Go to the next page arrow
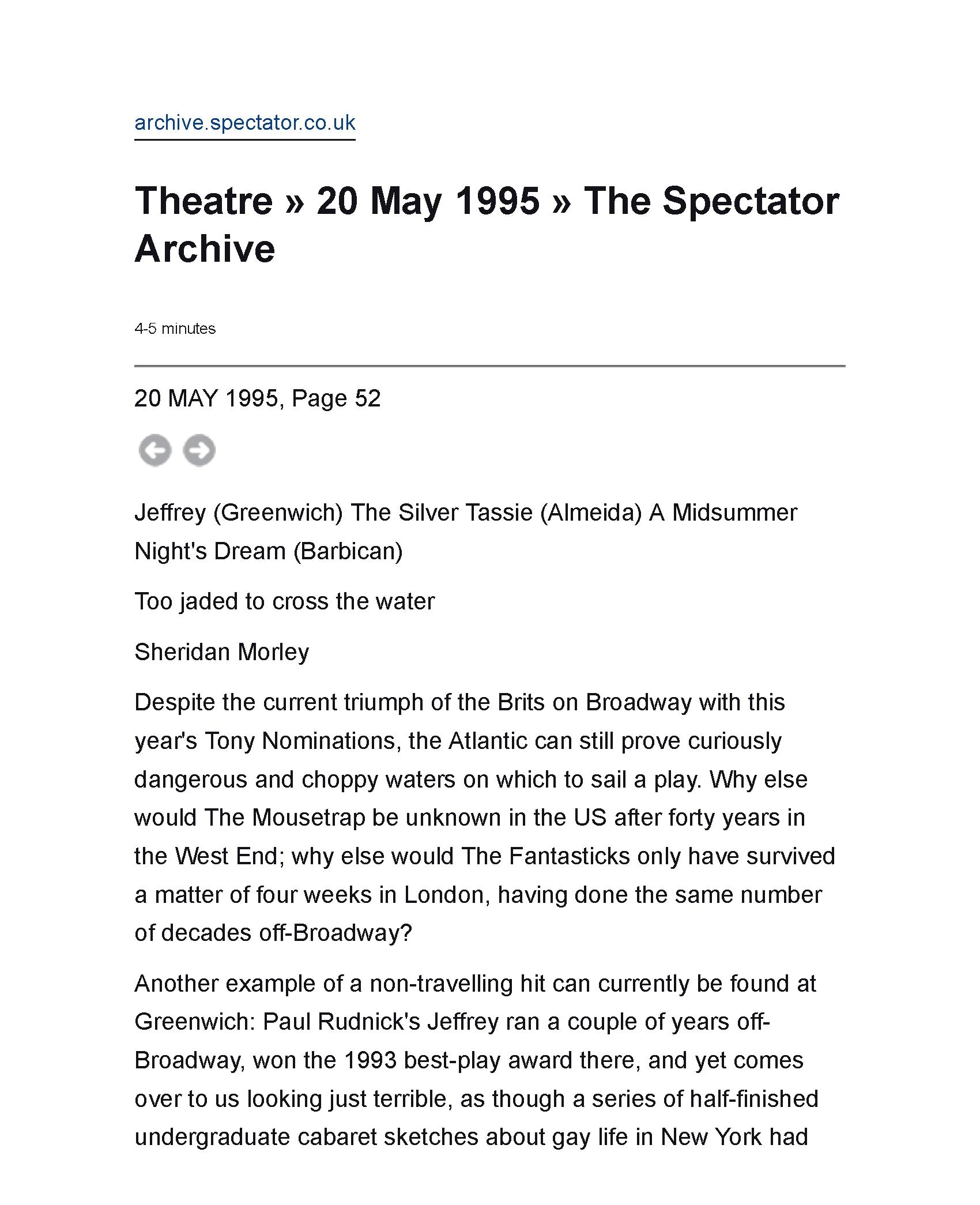This screenshot has height=1205, width=980. coord(199,450)
